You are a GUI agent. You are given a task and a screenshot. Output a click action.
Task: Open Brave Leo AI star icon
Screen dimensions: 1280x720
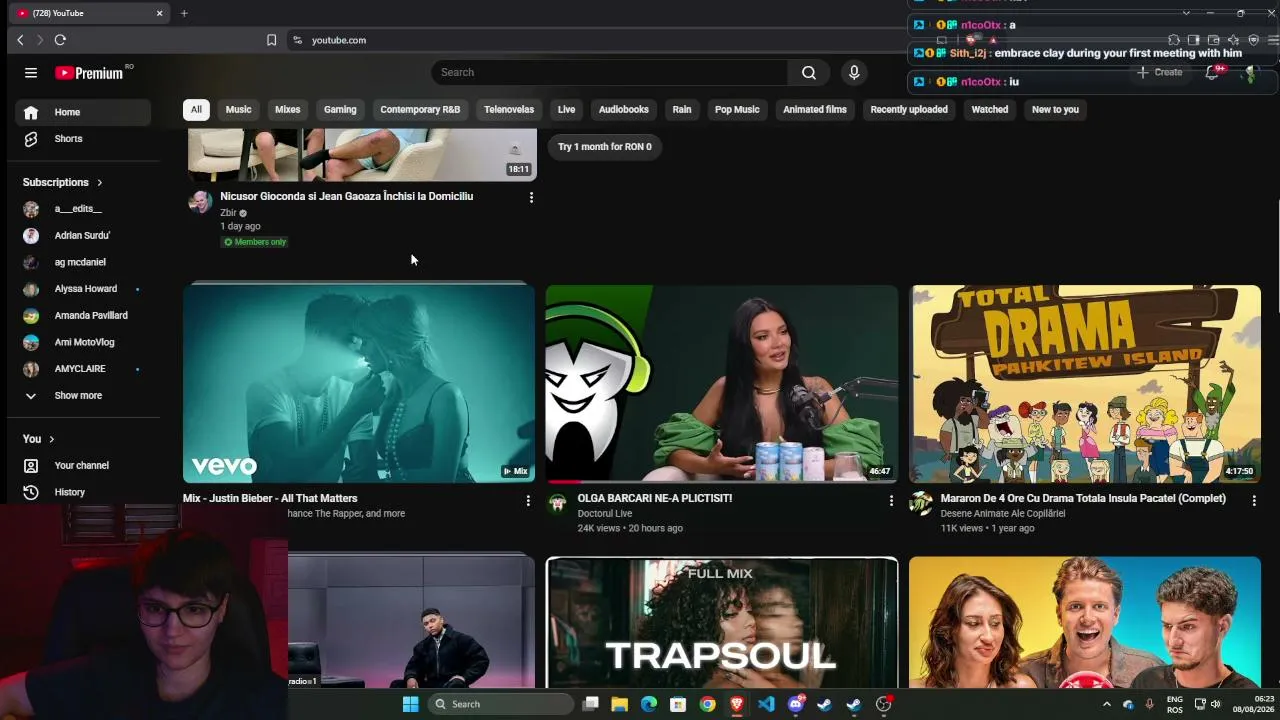click(x=1233, y=40)
